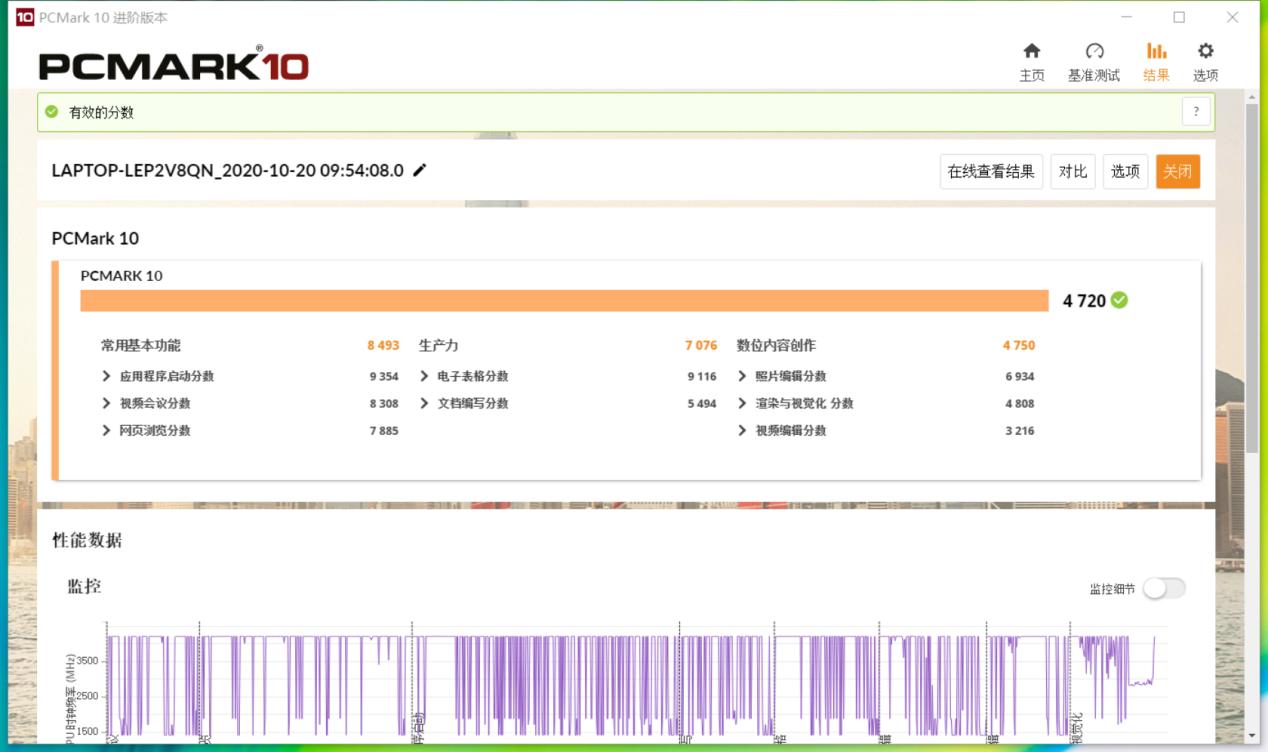Click the 监控 chart heading

(84, 586)
